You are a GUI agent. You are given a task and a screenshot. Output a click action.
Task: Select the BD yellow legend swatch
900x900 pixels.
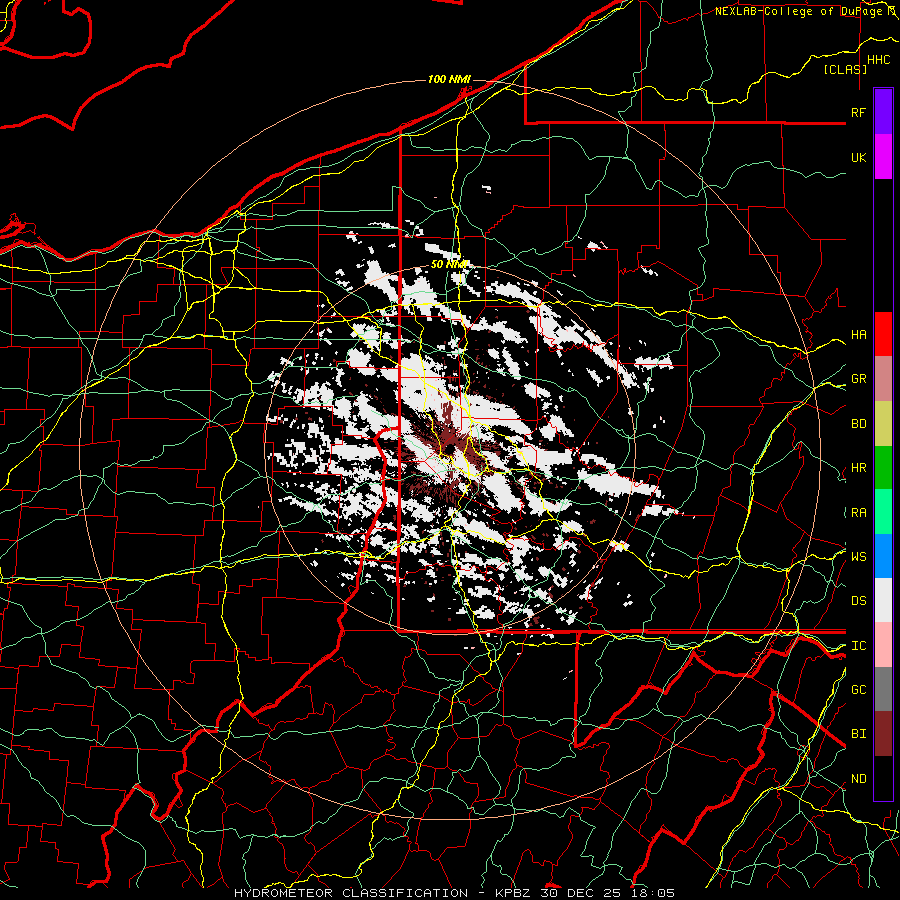[x=883, y=423]
